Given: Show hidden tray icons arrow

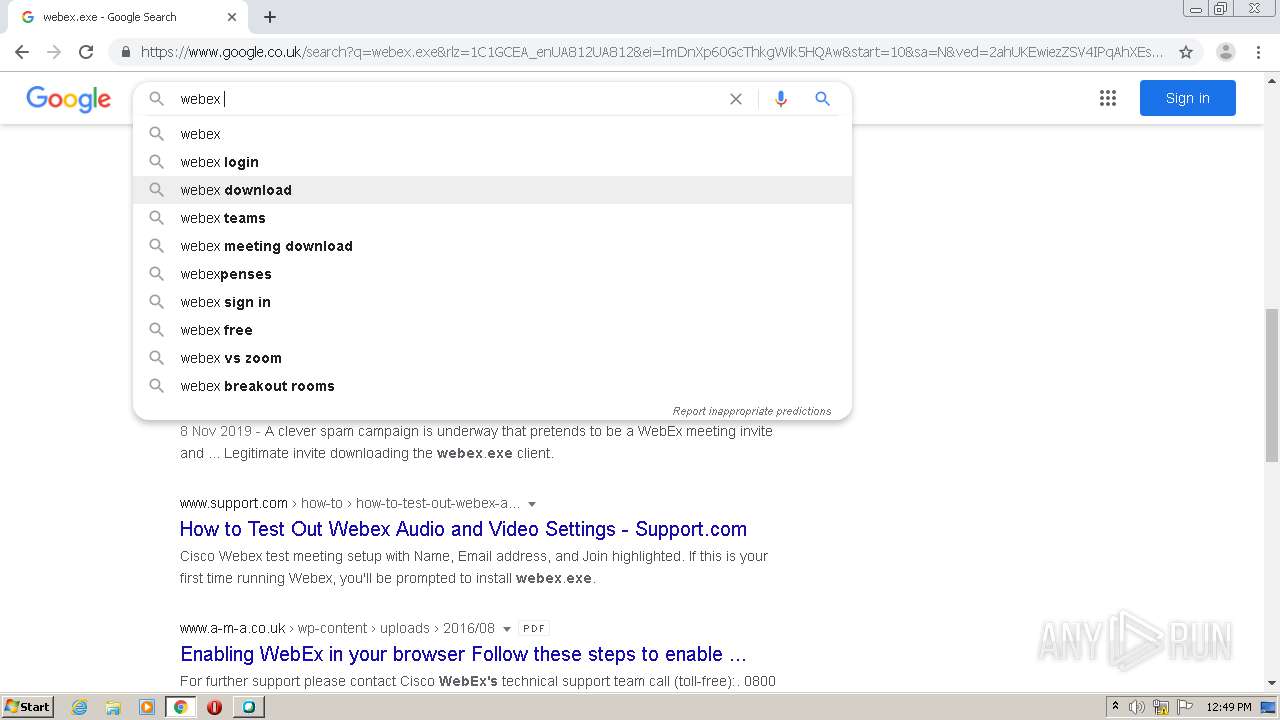Looking at the screenshot, I should (1115, 707).
